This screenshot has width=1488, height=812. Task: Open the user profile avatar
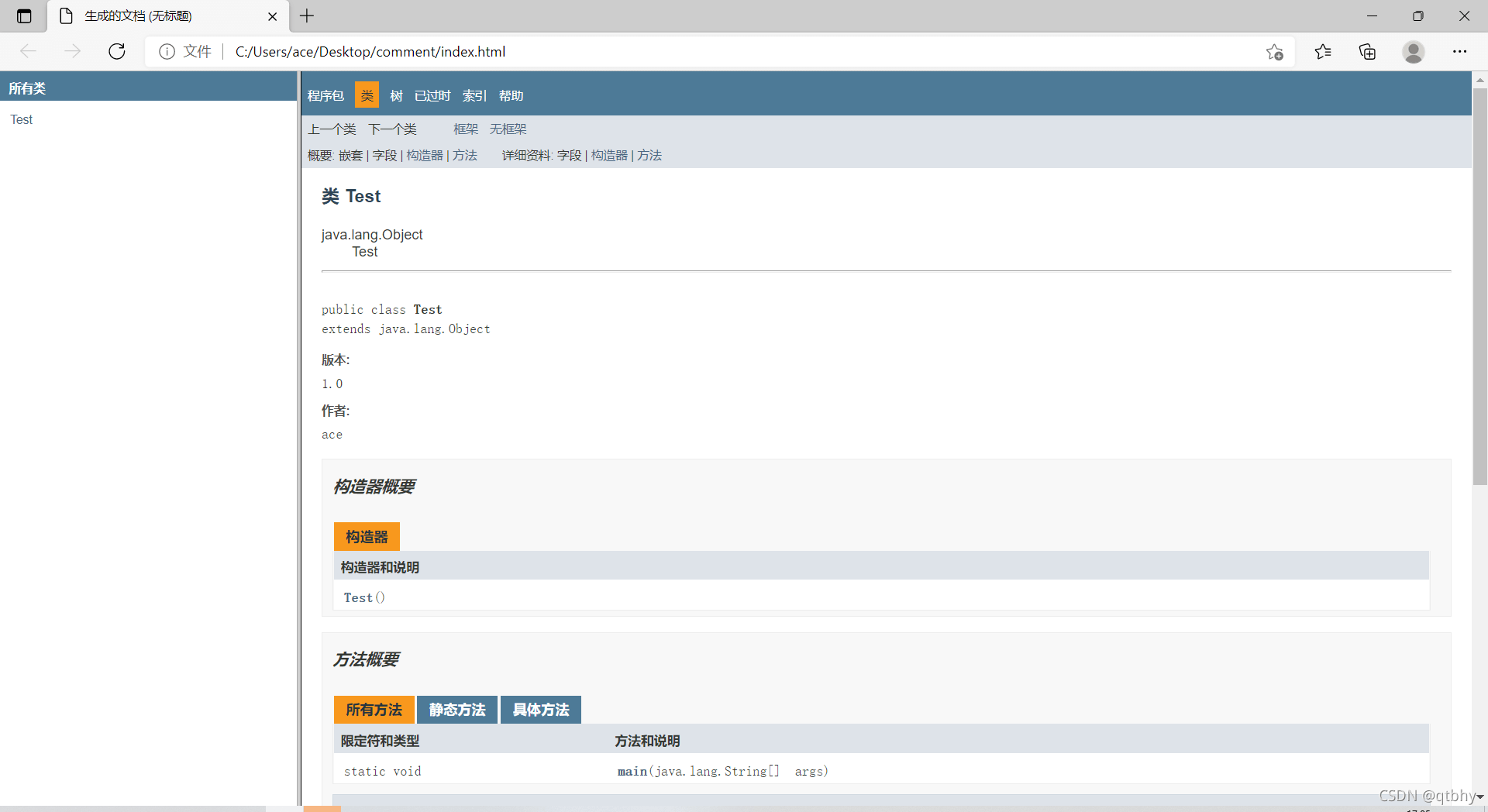click(1414, 52)
